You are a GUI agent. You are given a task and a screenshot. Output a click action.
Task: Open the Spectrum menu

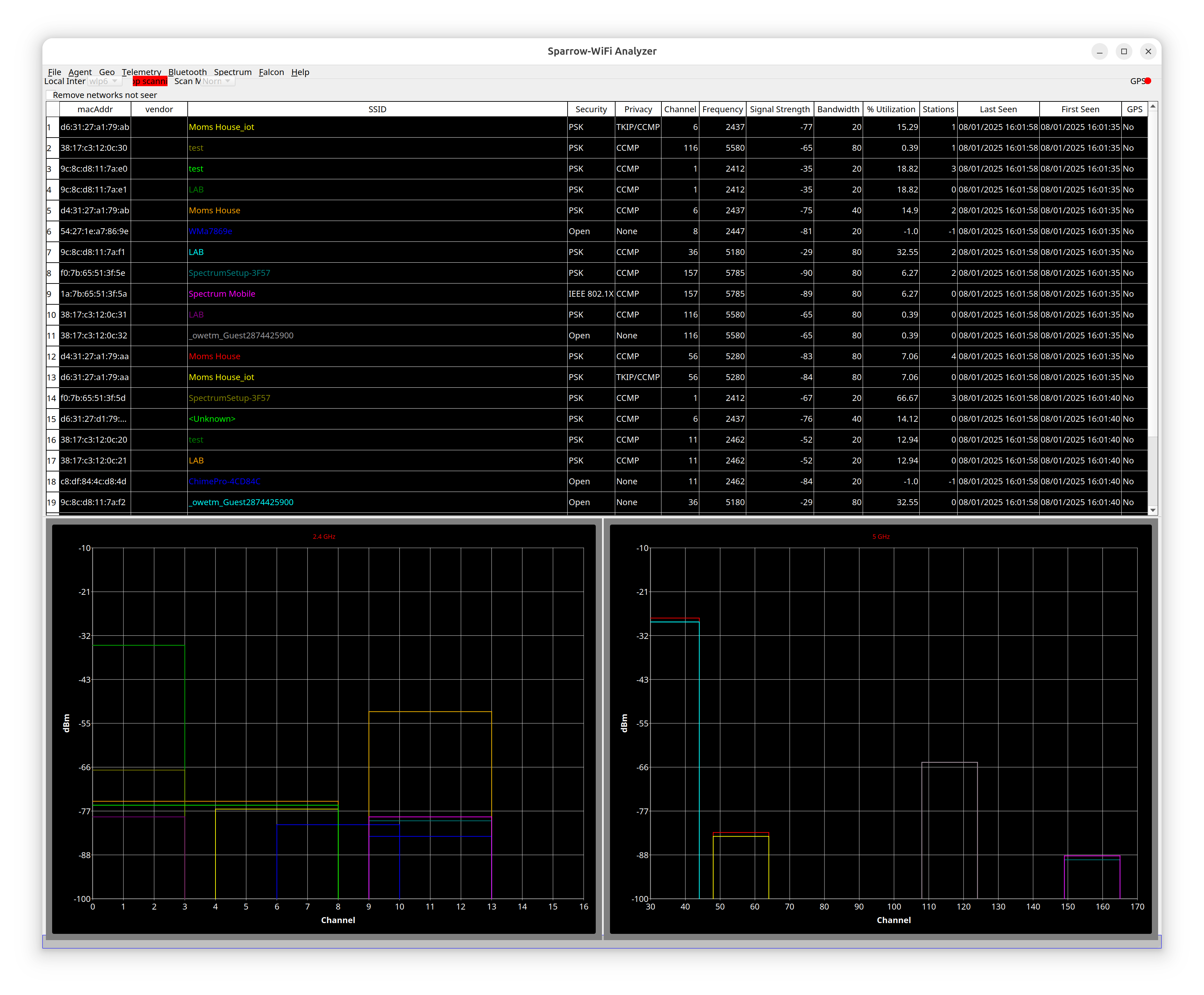[233, 72]
